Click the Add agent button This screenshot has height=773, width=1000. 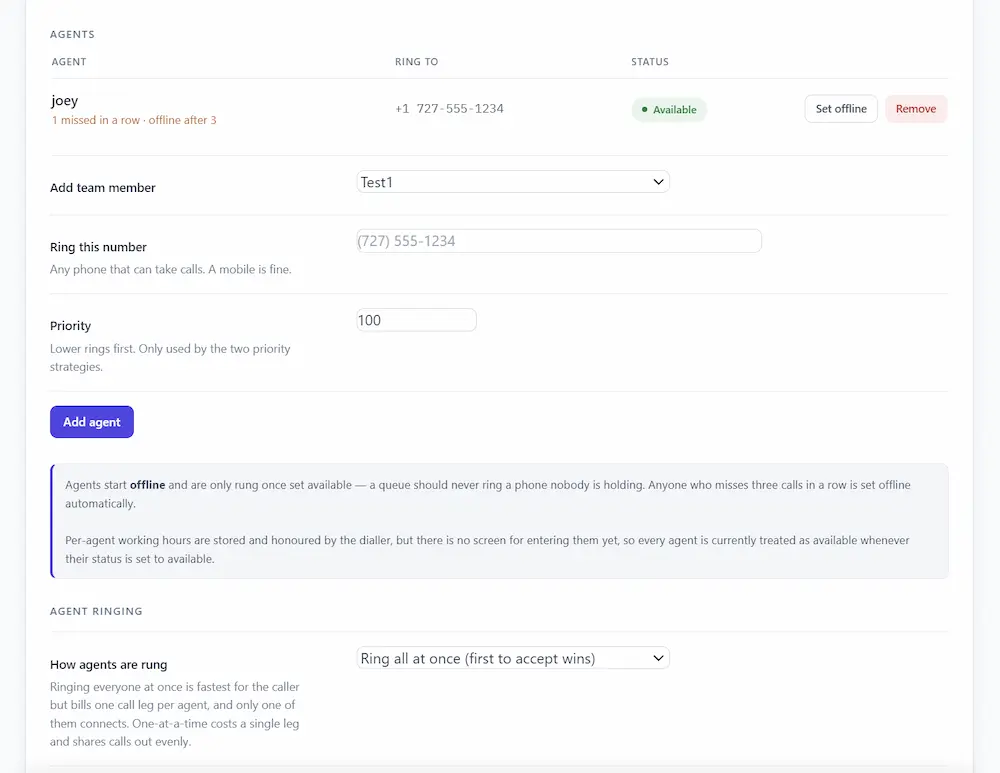pyautogui.click(x=92, y=422)
